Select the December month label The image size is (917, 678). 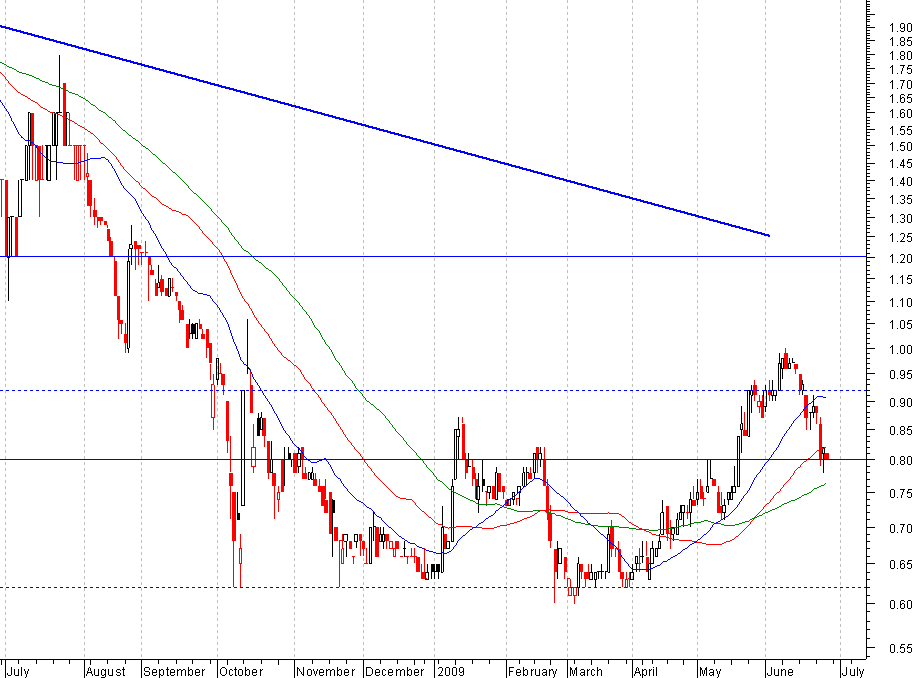point(395,671)
